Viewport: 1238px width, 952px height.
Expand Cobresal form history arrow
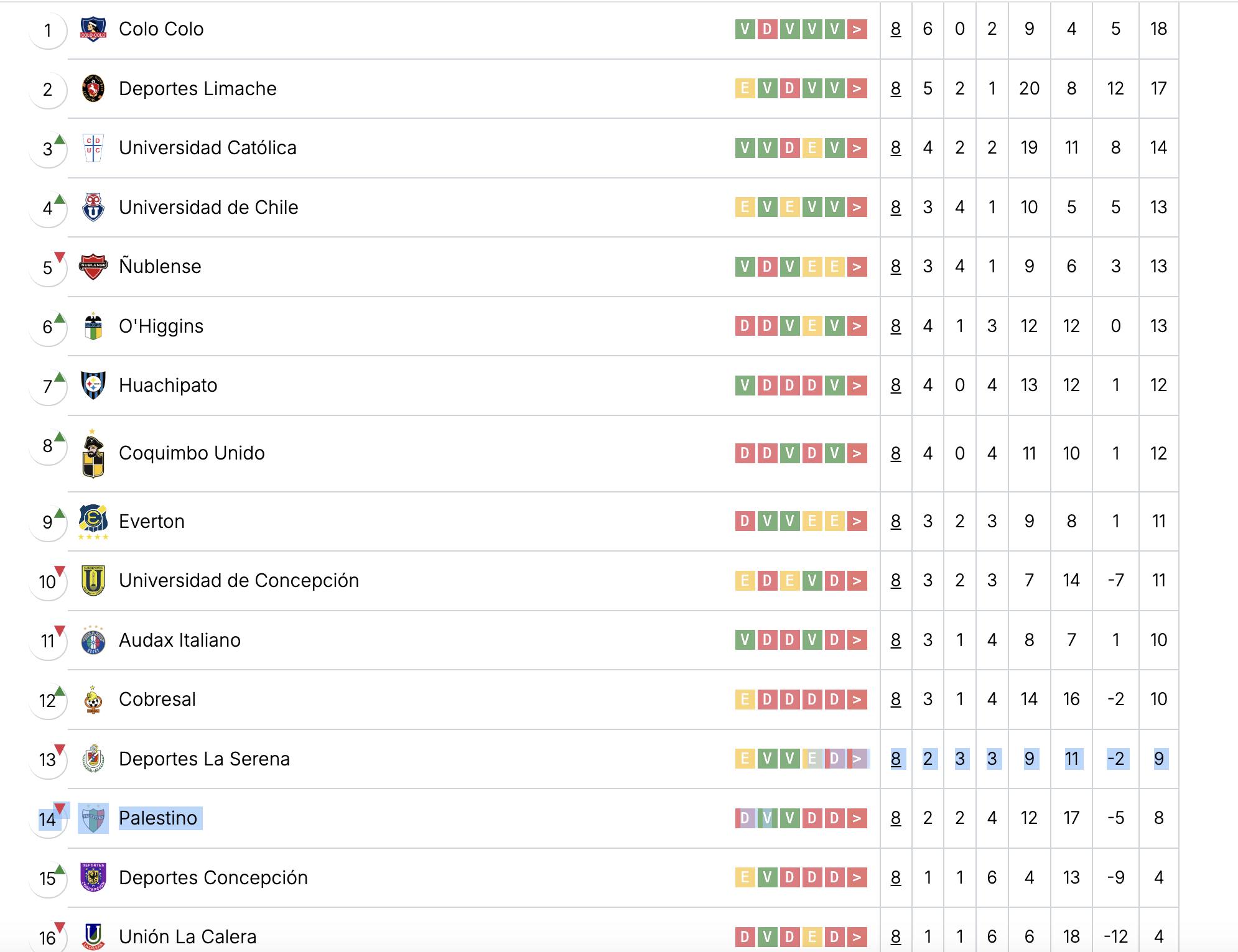pyautogui.click(x=857, y=700)
